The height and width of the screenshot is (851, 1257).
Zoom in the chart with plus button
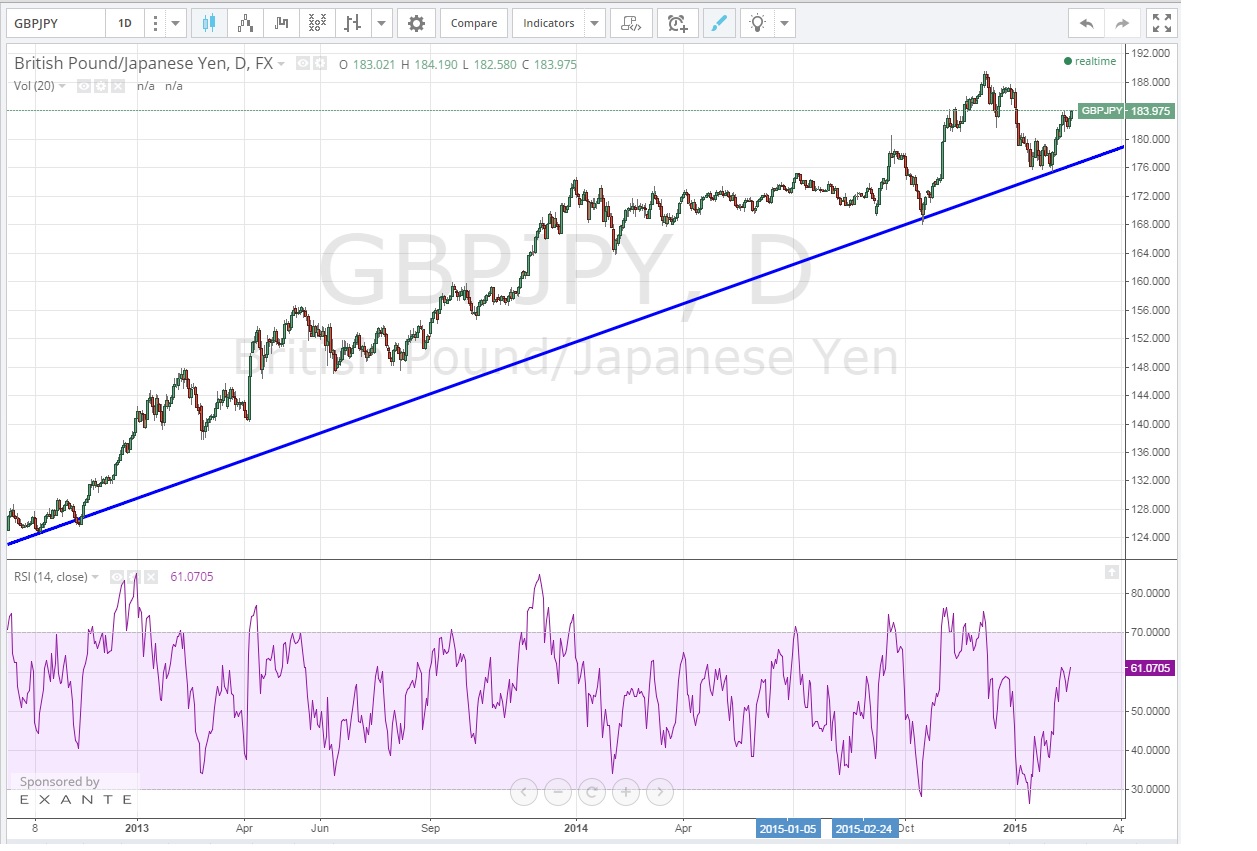point(626,793)
